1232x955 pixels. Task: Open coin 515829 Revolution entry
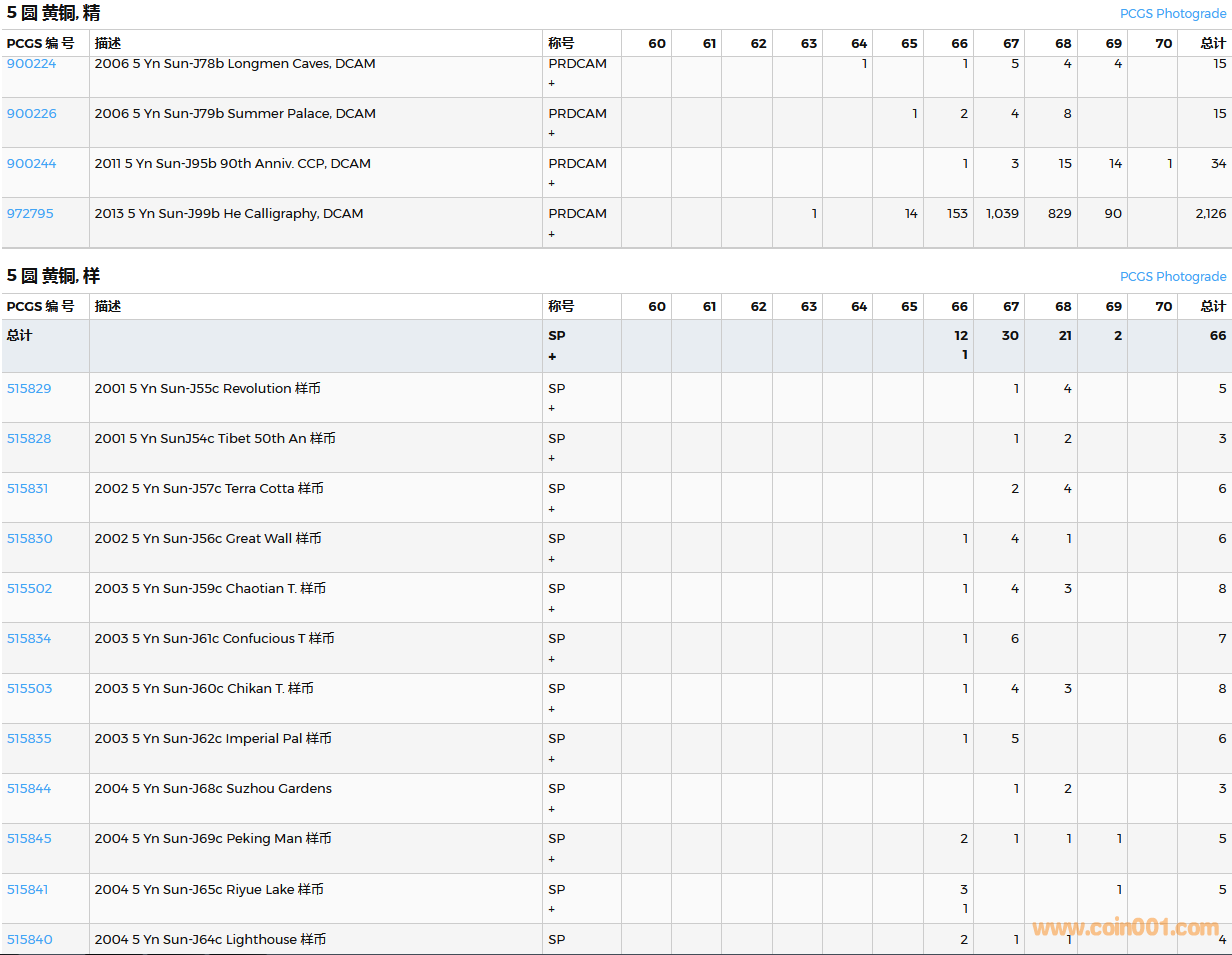tap(29, 389)
